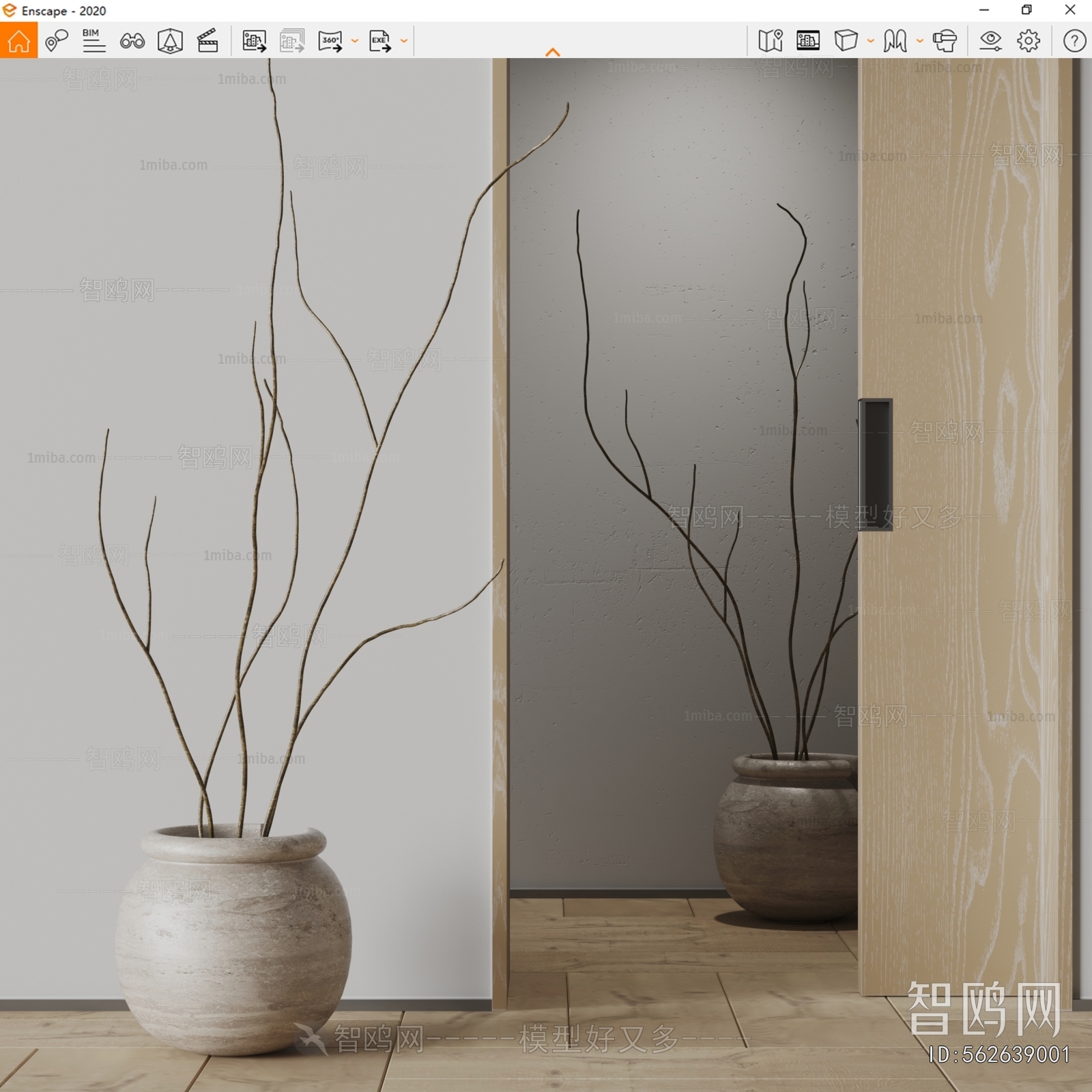Collapse the toolbar with the orange chevron

(x=553, y=52)
